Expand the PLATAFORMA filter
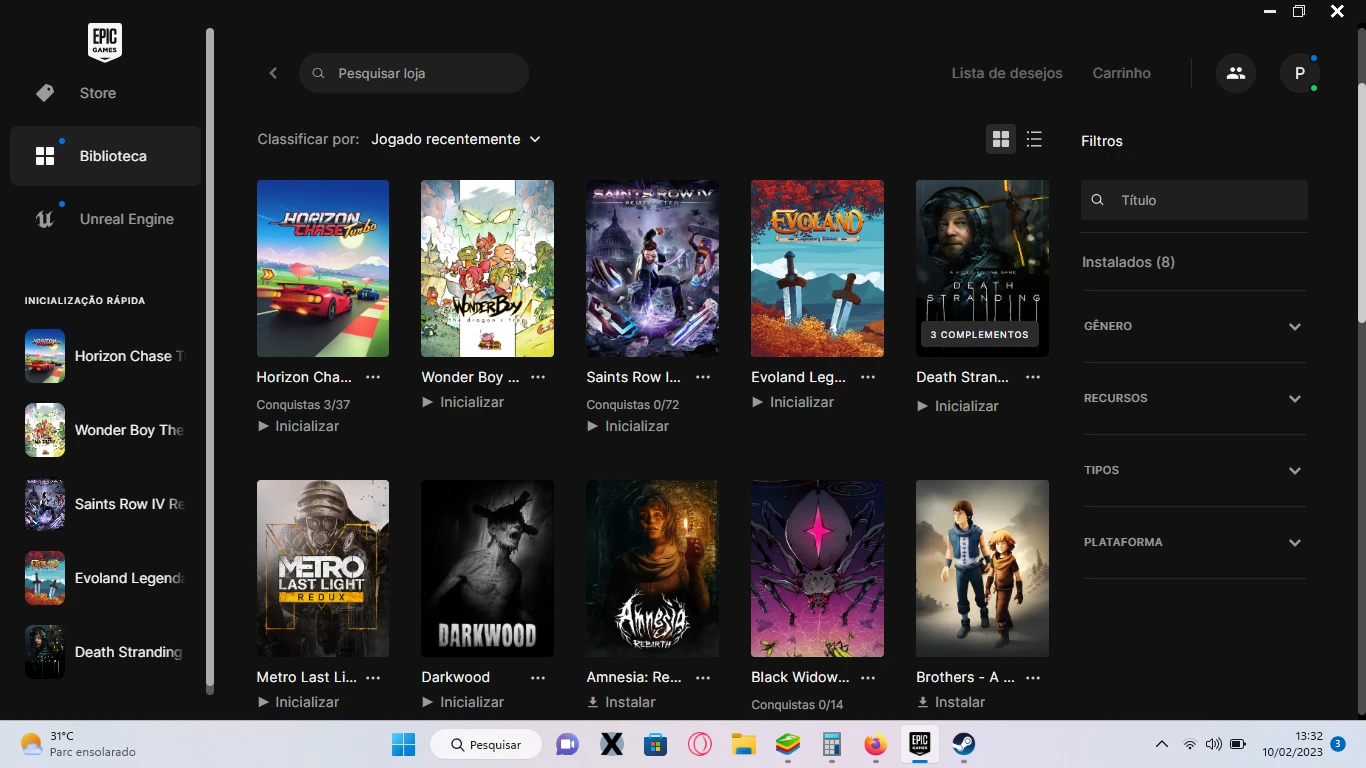Screen dimensions: 1366x768 click(x=1194, y=542)
